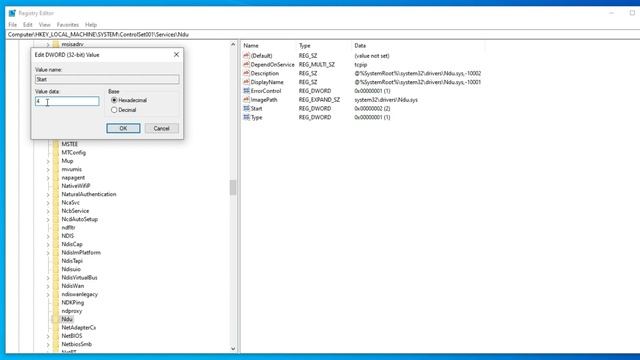Expand the mvumis key
Screen dimensions: 640x360
pyautogui.click(x=48, y=169)
